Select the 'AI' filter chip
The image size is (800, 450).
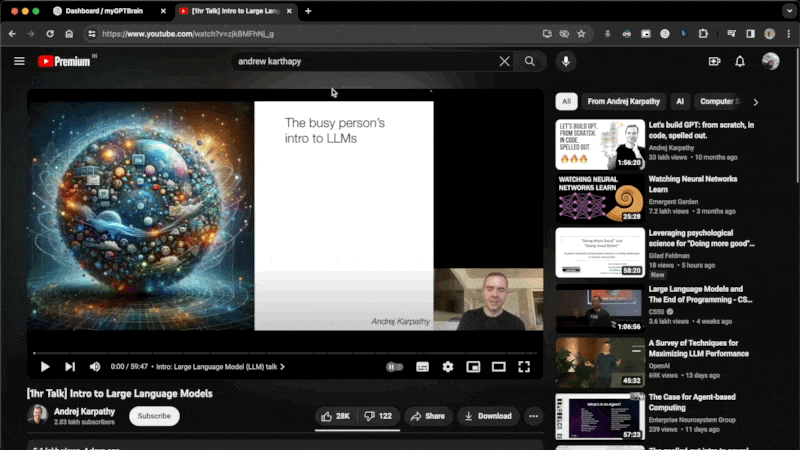click(x=680, y=102)
